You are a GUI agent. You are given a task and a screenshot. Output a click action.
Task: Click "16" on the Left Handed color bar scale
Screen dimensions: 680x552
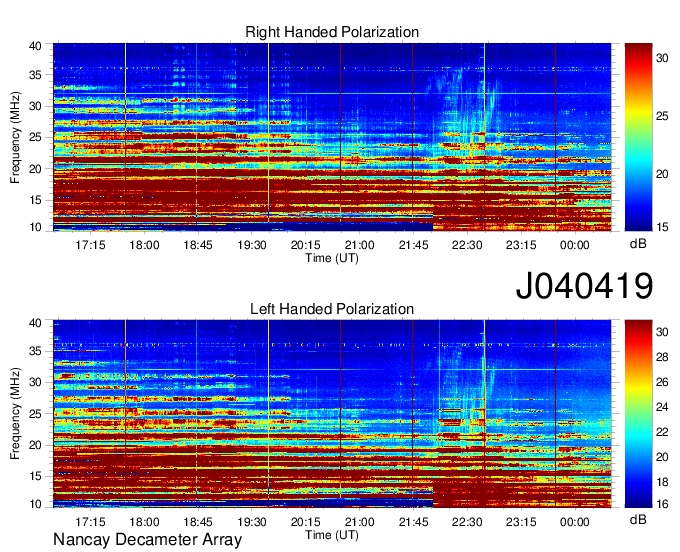(662, 504)
